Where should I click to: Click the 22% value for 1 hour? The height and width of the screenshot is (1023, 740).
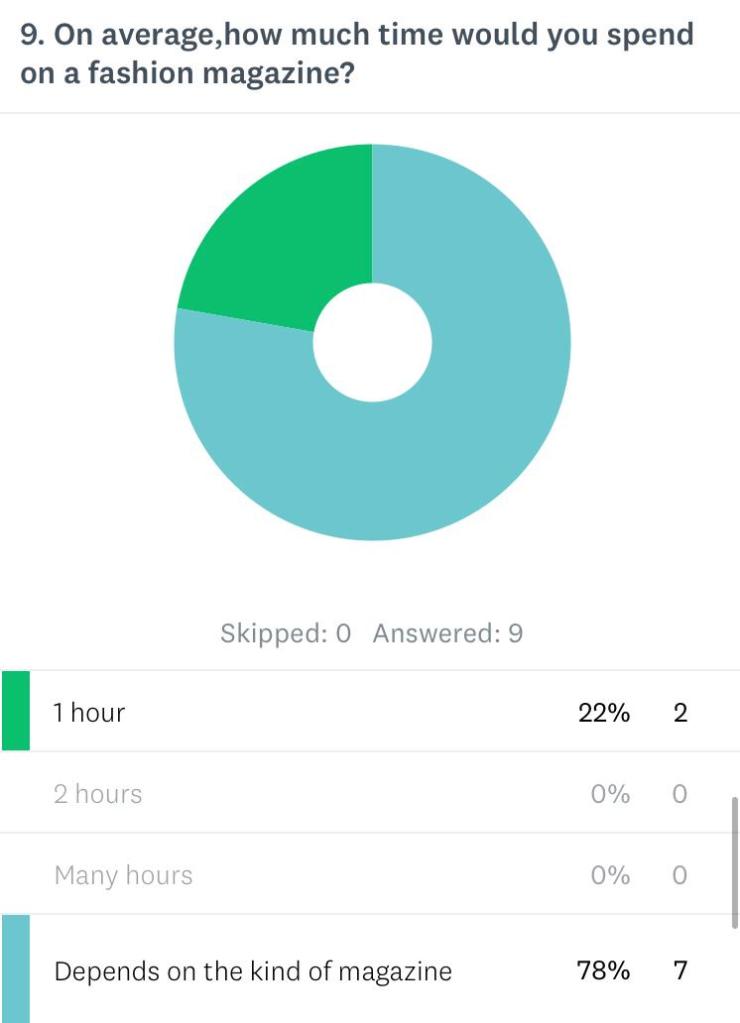coord(604,712)
